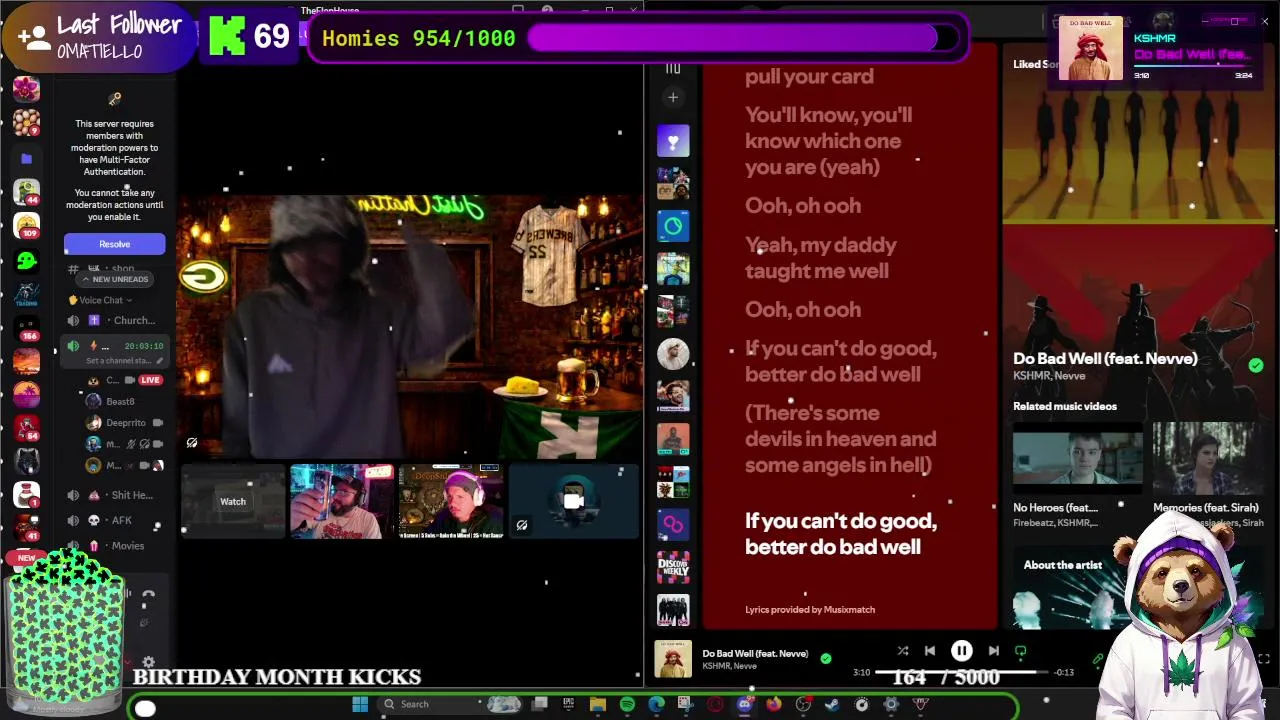Viewport: 1280px width, 720px height.
Task: Open Spotify from the Windows taskbar
Action: point(627,704)
